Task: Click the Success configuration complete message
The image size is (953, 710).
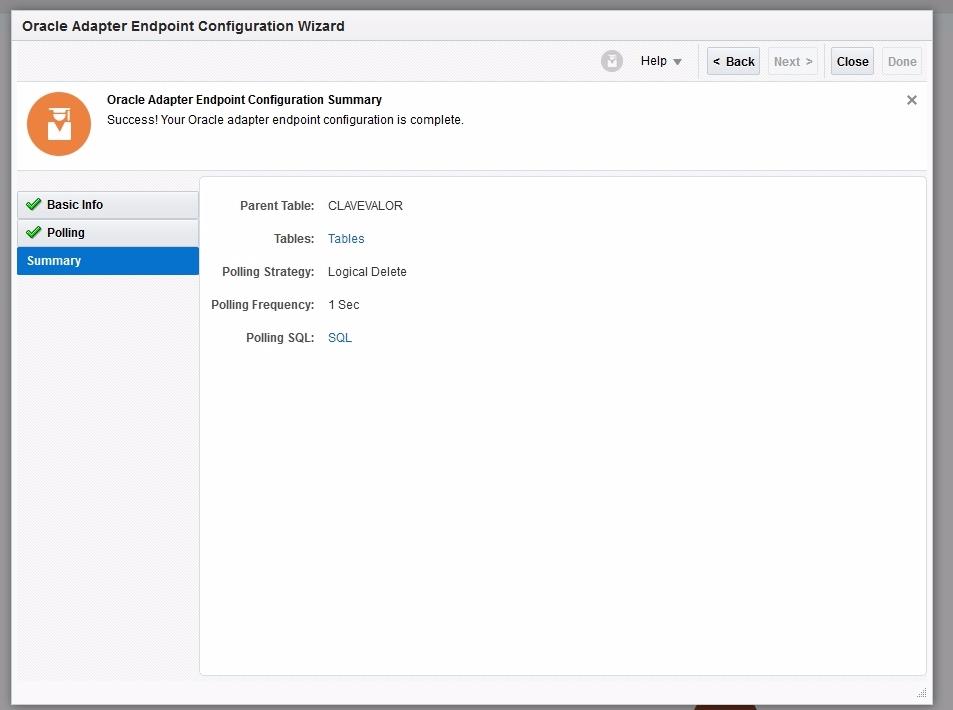Action: 285,120
